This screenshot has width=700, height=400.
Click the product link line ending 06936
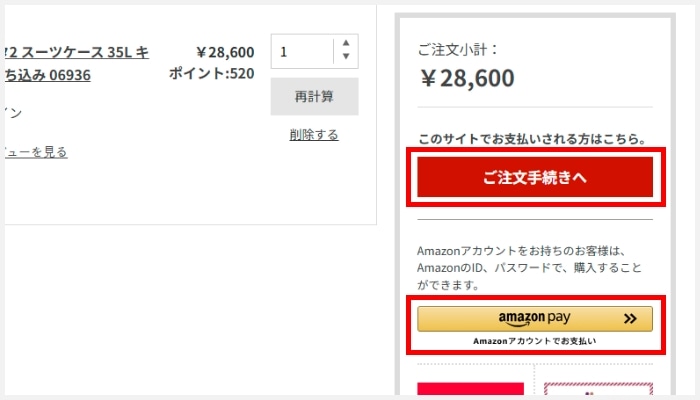tap(48, 74)
